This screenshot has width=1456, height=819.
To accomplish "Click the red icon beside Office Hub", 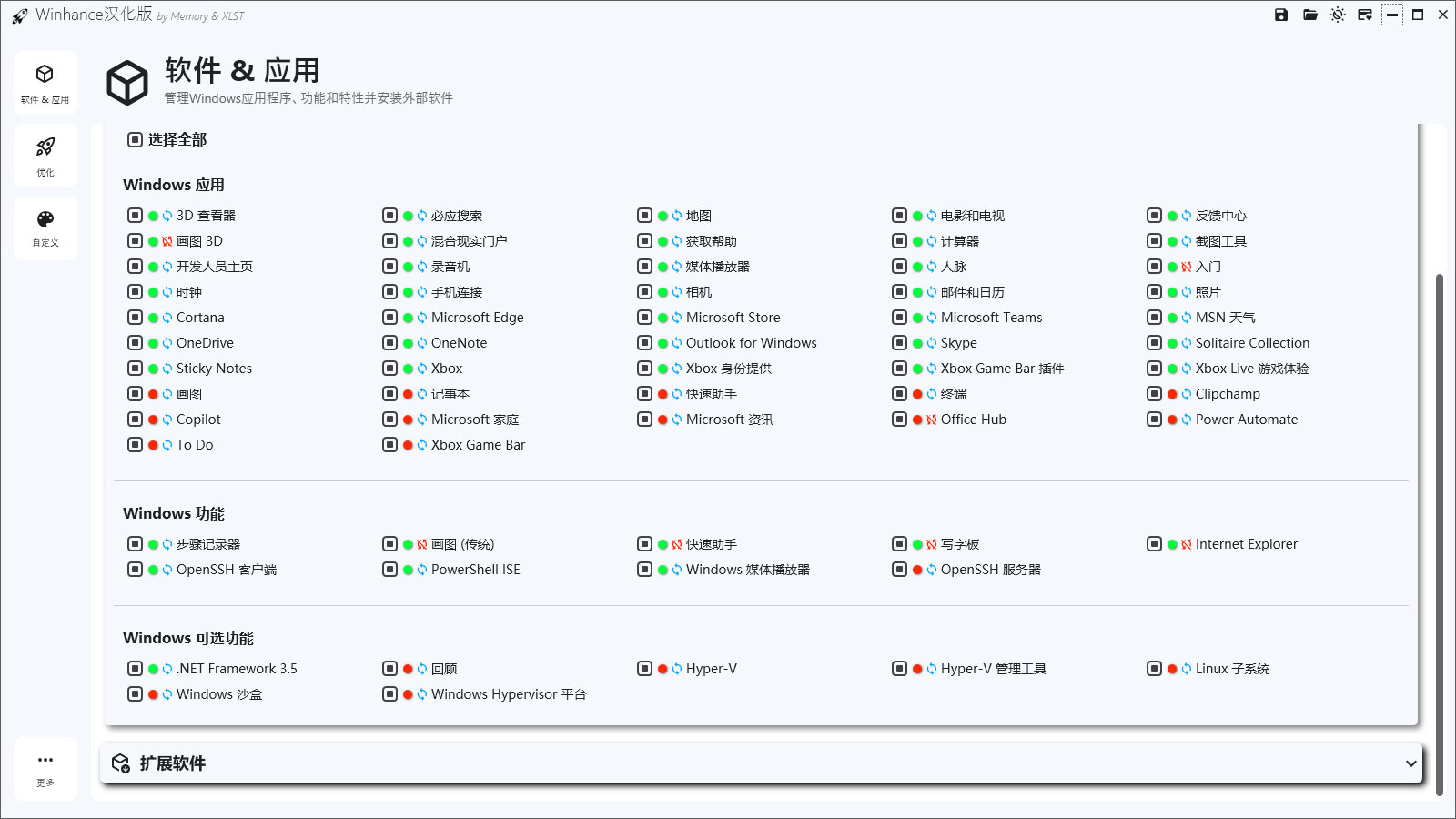I will pyautogui.click(x=932, y=420).
